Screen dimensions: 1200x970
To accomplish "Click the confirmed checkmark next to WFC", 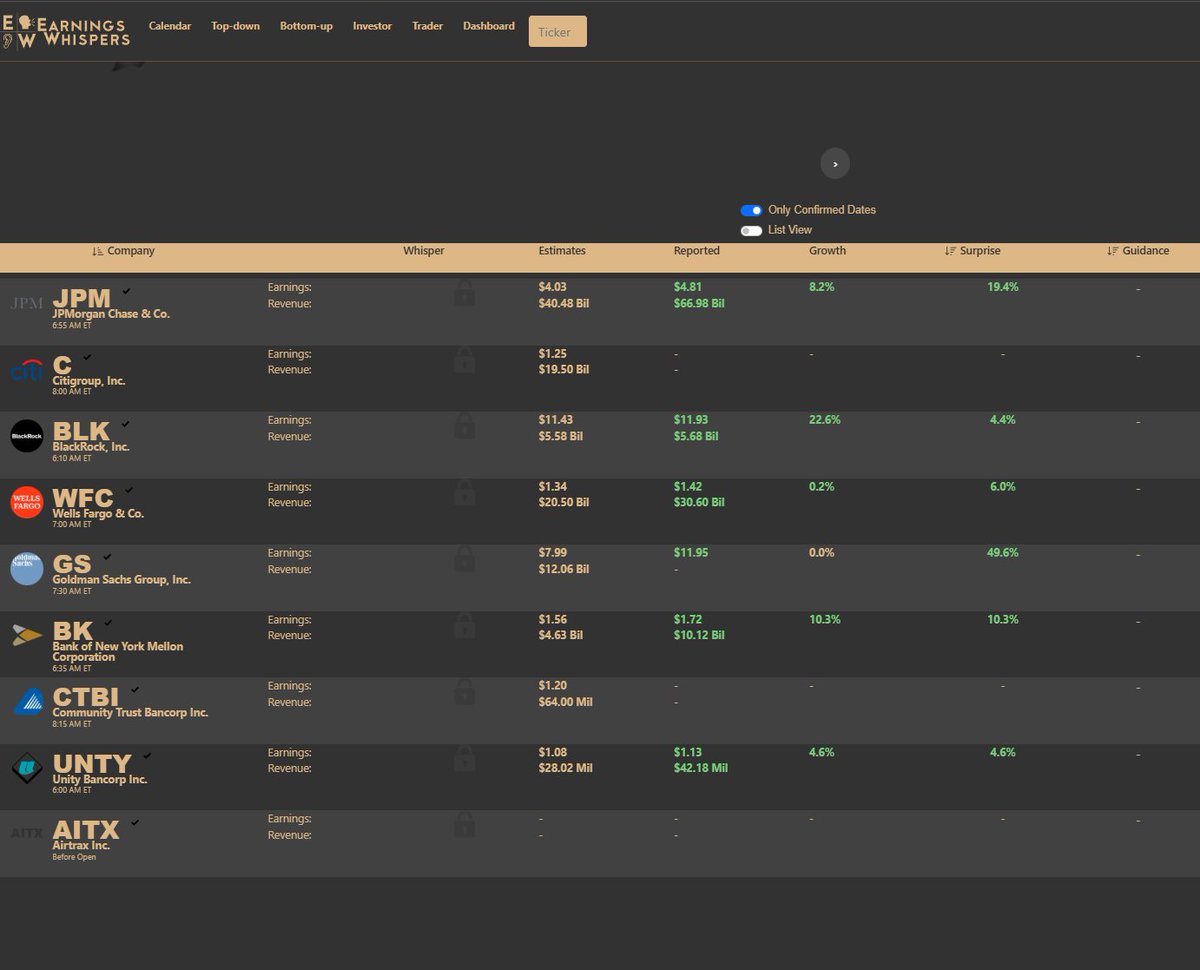I will 128,490.
